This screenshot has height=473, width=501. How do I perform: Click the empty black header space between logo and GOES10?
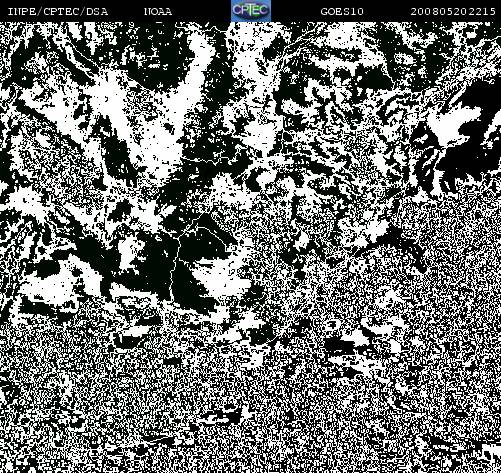295,12
